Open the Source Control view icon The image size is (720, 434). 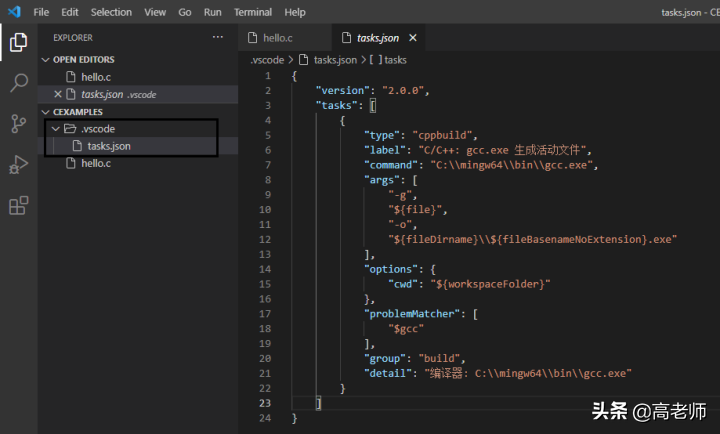18,124
